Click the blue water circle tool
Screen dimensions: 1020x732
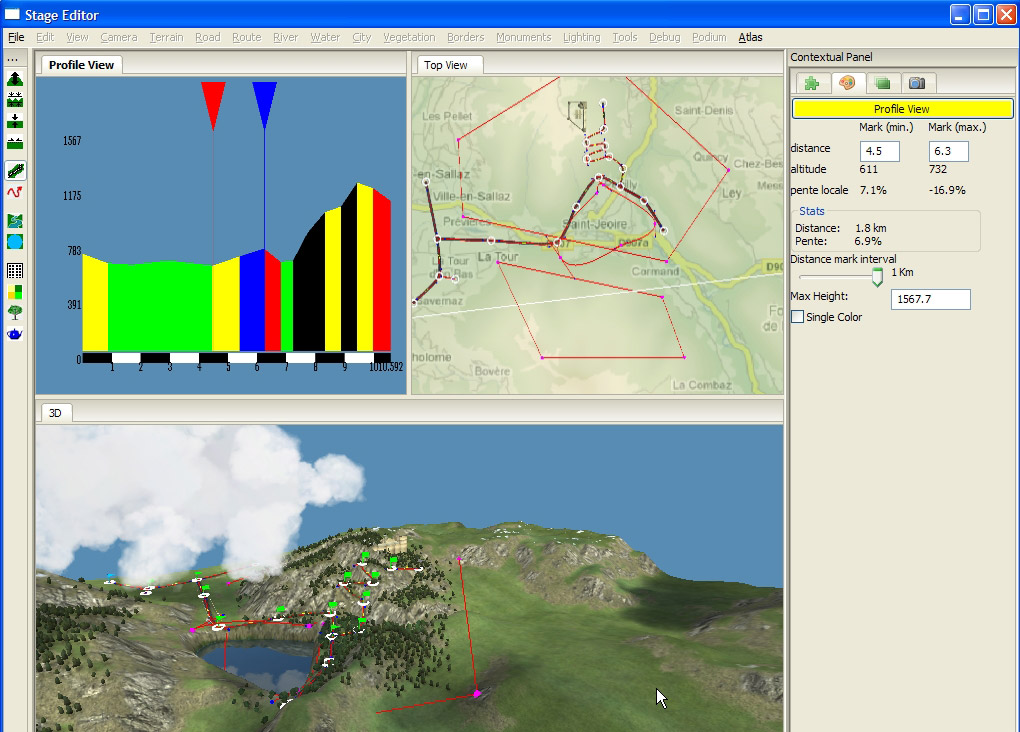tap(15, 242)
